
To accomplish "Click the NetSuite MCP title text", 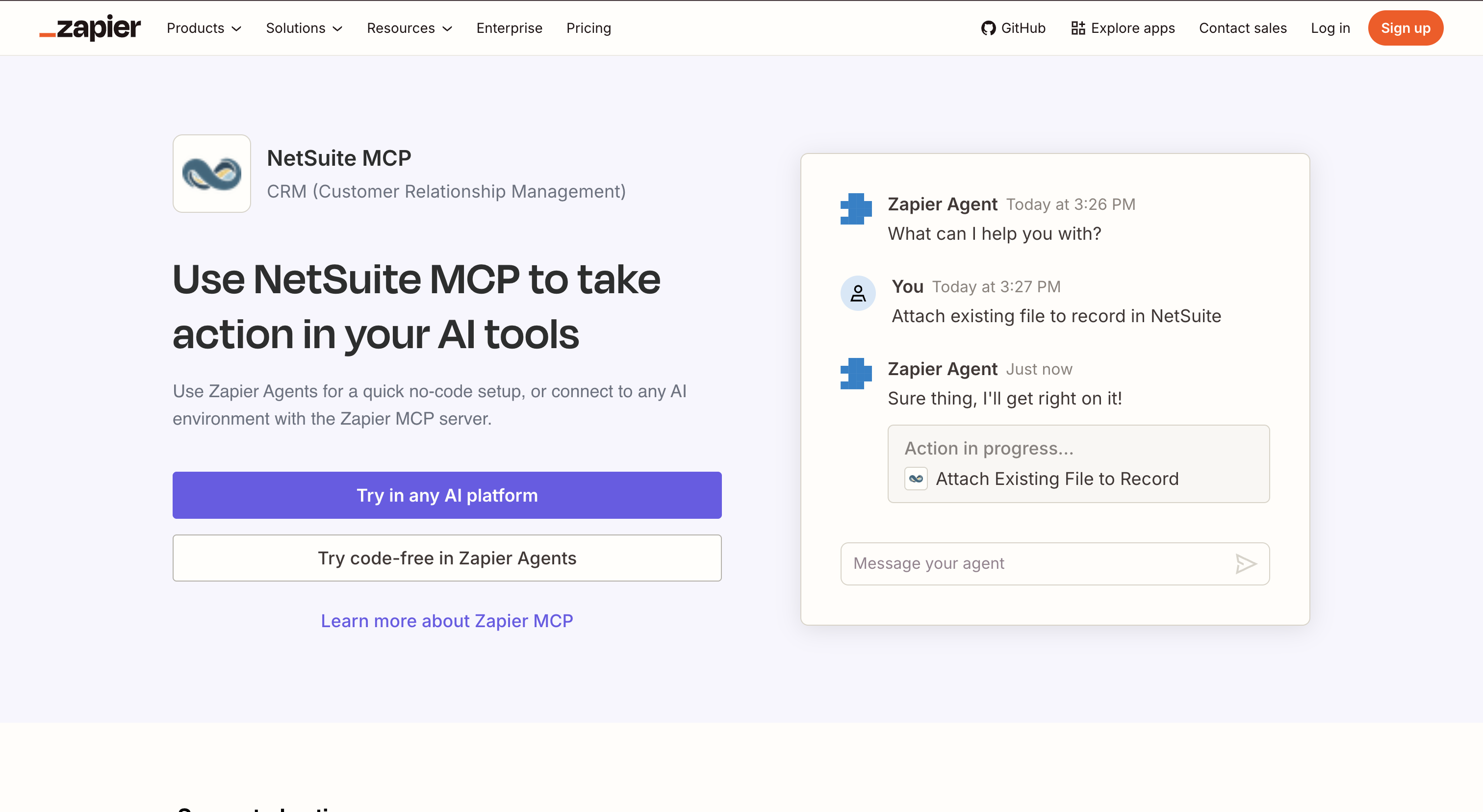I will click(339, 158).
